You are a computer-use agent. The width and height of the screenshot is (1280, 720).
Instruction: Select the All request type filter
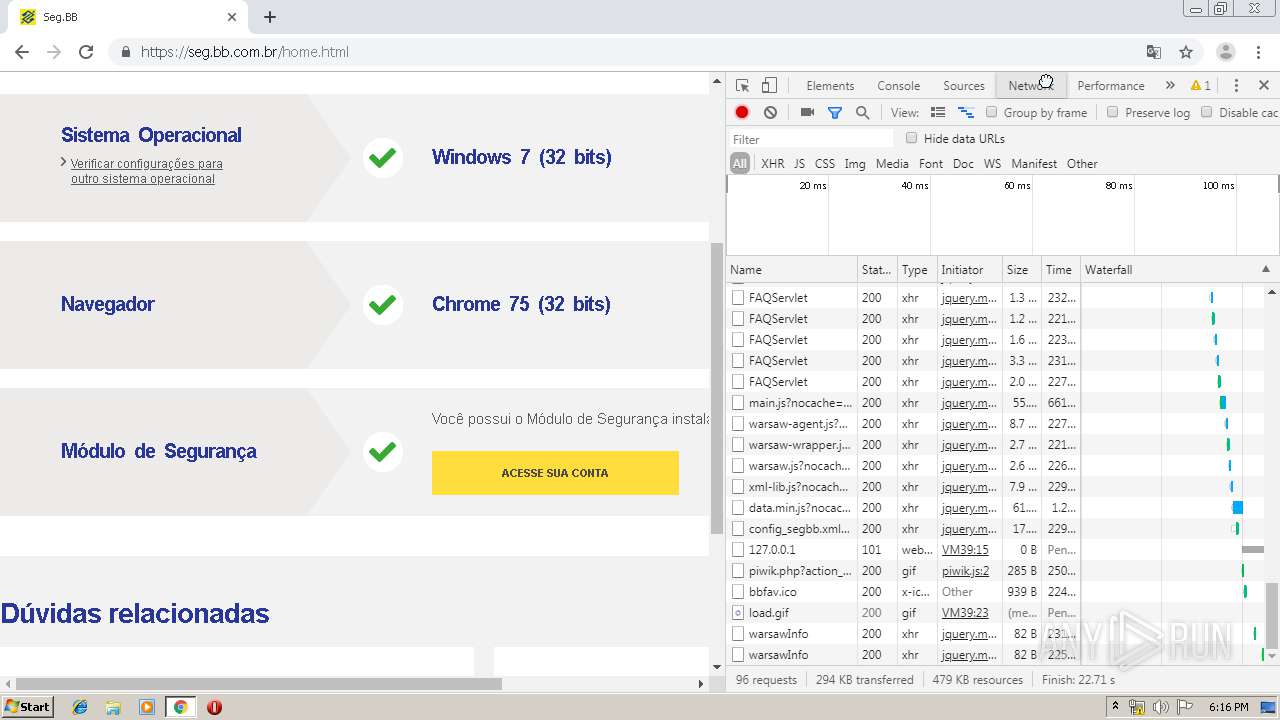pos(740,164)
